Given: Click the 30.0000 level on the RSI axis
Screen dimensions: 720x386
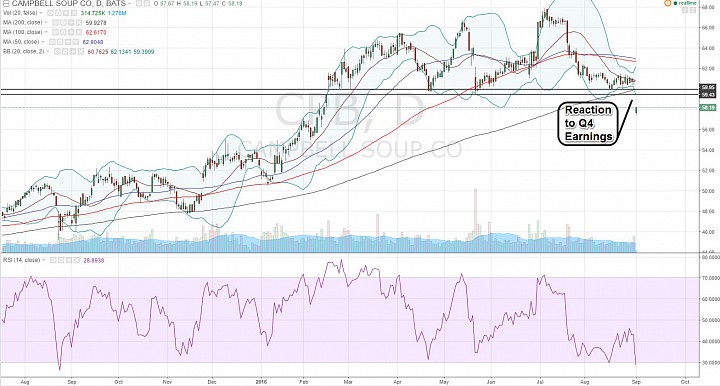Looking at the screenshot, I should [x=709, y=363].
